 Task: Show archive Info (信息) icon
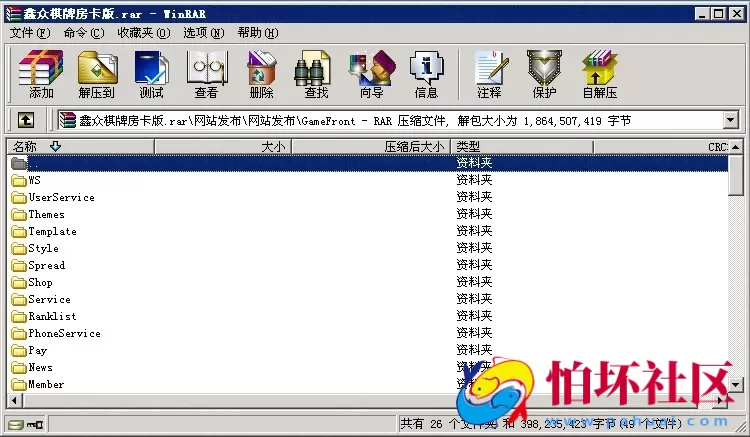(x=426, y=74)
